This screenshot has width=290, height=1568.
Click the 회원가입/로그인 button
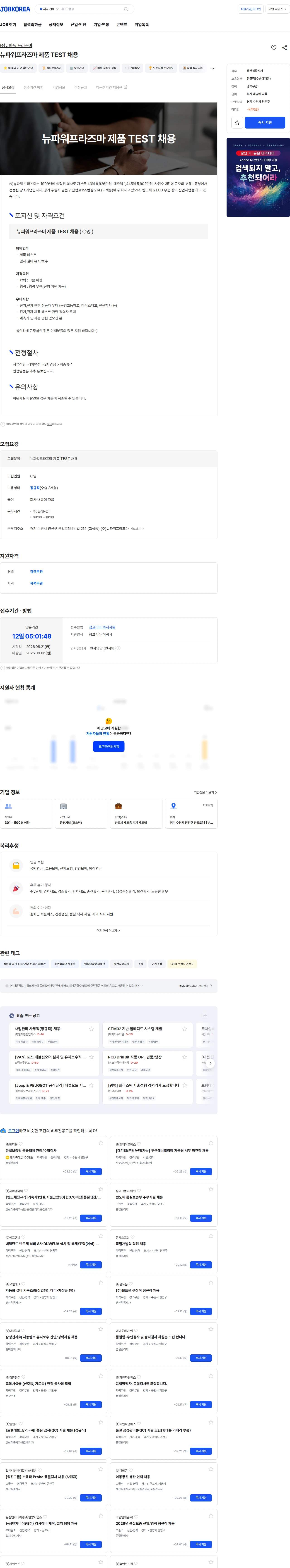pos(250,9)
